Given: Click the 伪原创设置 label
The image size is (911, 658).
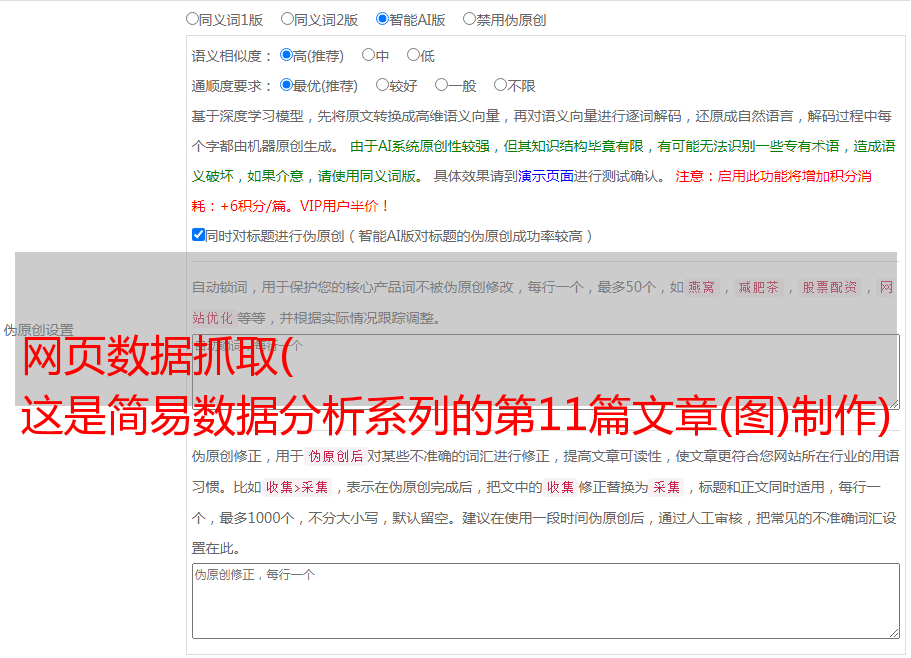Looking at the screenshot, I should [x=39, y=330].
